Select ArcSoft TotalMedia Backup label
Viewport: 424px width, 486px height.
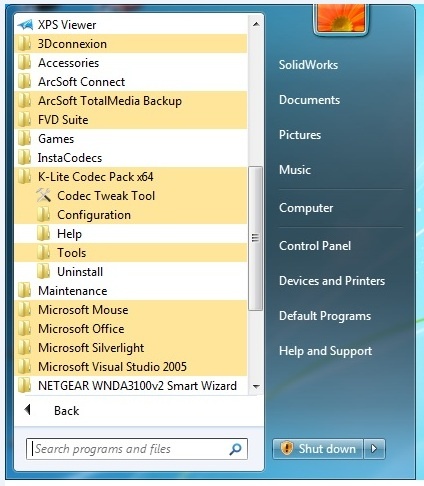[x=110, y=101]
